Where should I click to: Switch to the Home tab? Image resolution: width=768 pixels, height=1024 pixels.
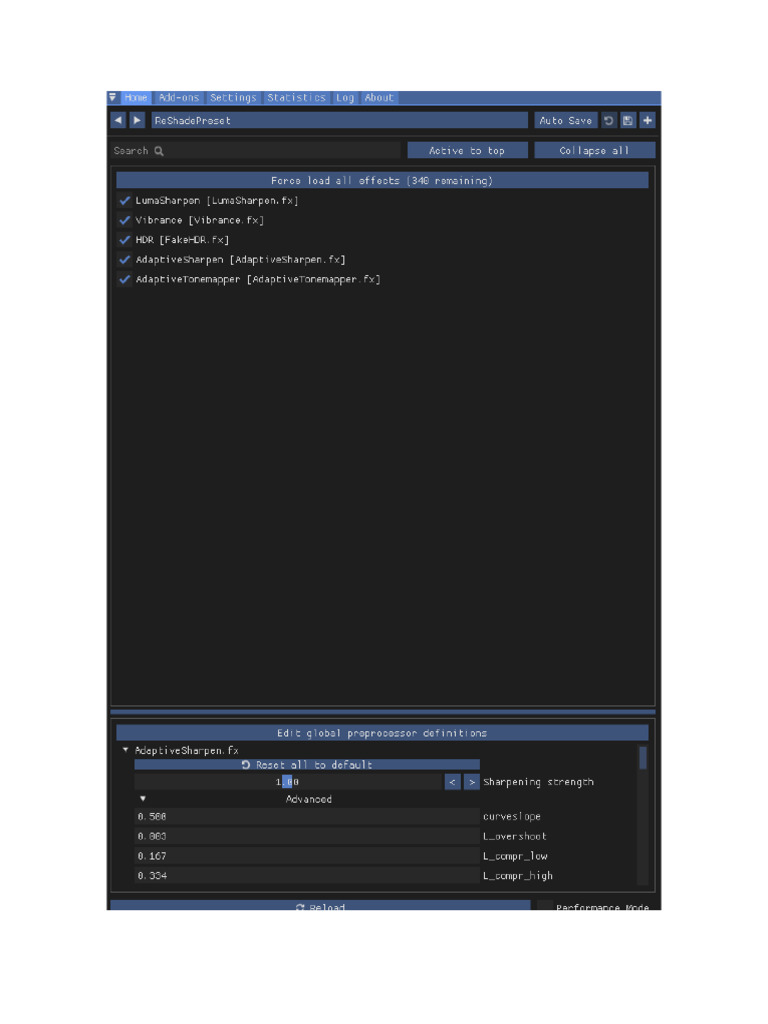136,97
